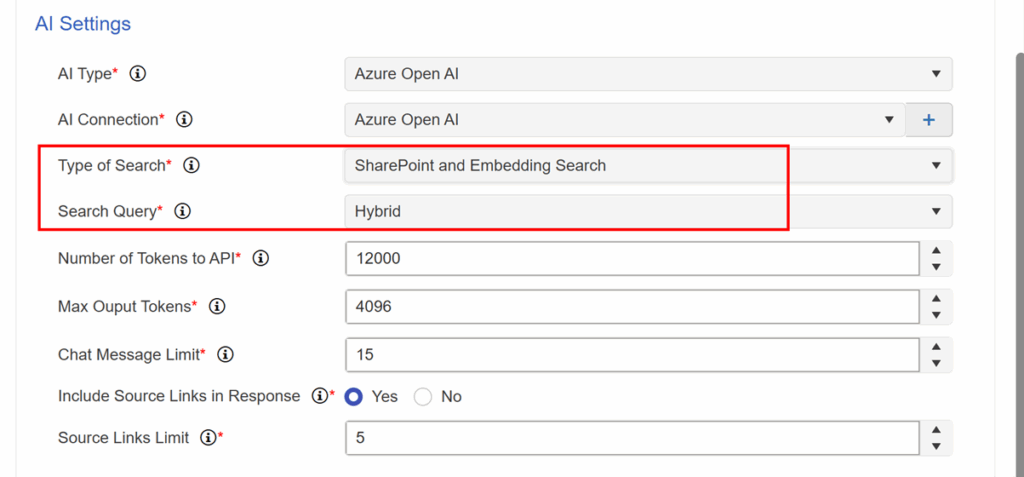Increase Number of Tokens to API value
The image size is (1024, 477).
tap(936, 250)
